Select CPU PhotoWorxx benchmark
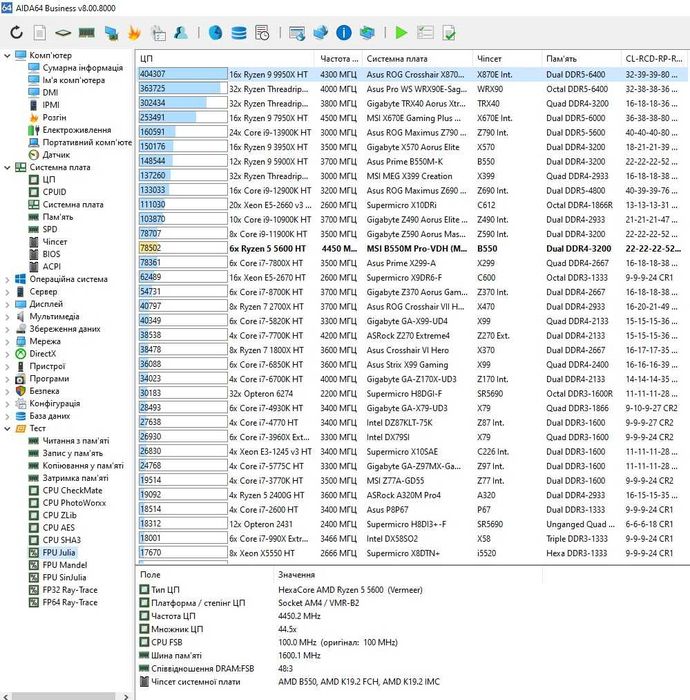 tap(75, 503)
